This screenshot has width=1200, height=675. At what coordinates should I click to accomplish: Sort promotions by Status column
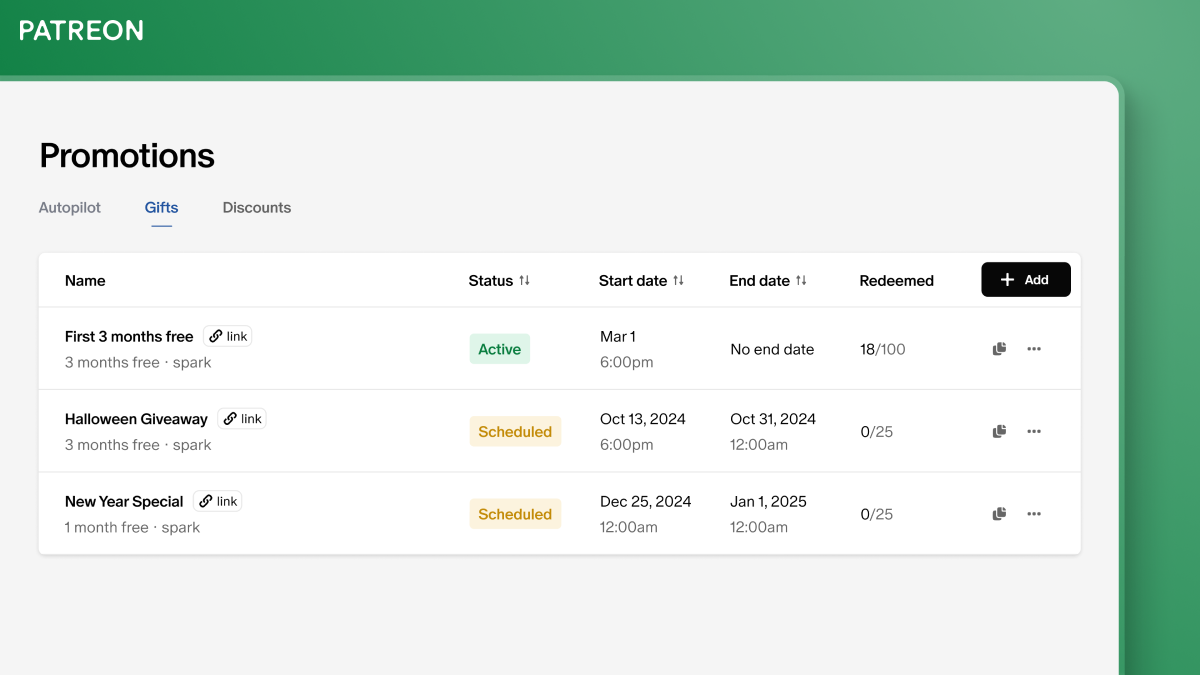499,281
